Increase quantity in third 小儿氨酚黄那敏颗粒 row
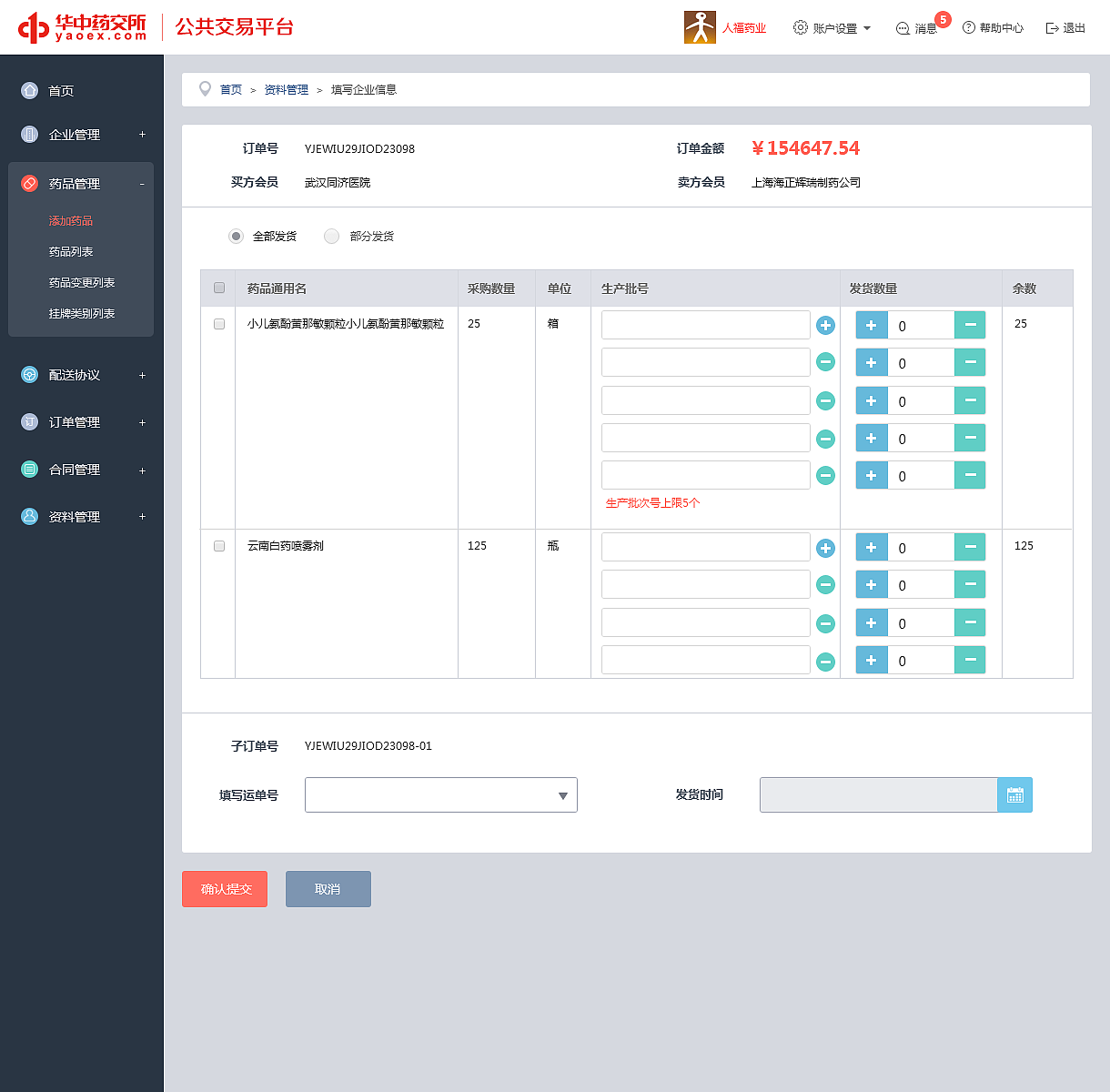This screenshot has width=1110, height=1092. click(872, 400)
